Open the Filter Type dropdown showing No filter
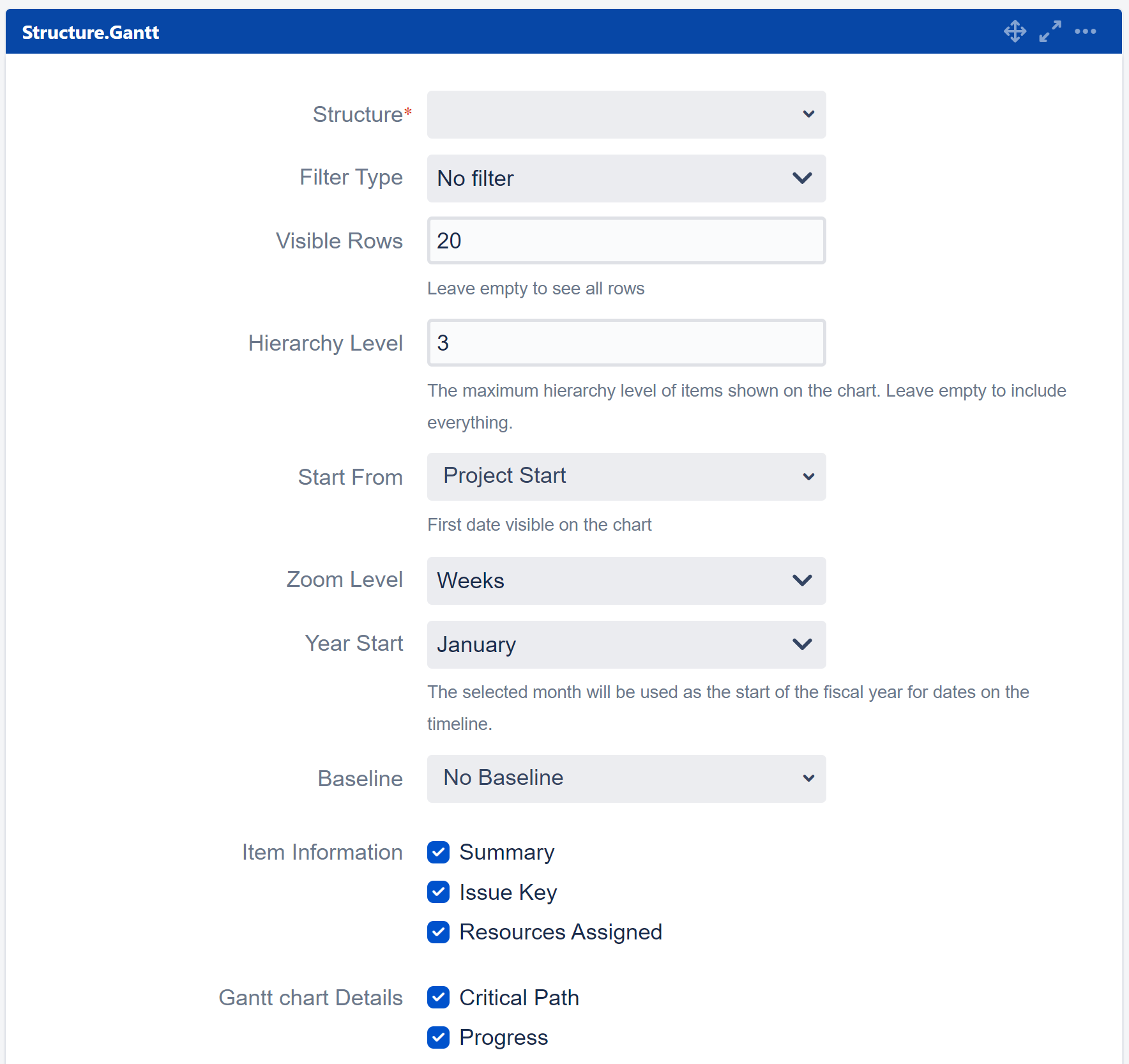Viewport: 1129px width, 1064px height. coord(626,179)
